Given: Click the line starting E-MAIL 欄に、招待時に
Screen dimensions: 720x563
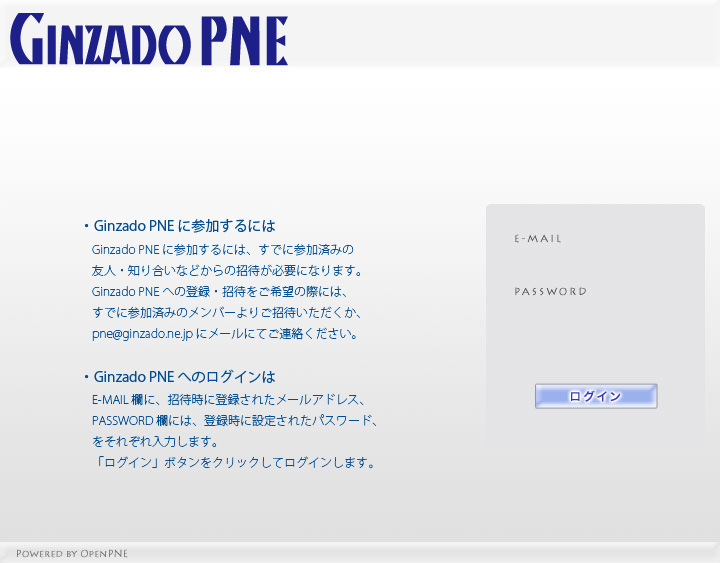Looking at the screenshot, I should [x=230, y=399].
